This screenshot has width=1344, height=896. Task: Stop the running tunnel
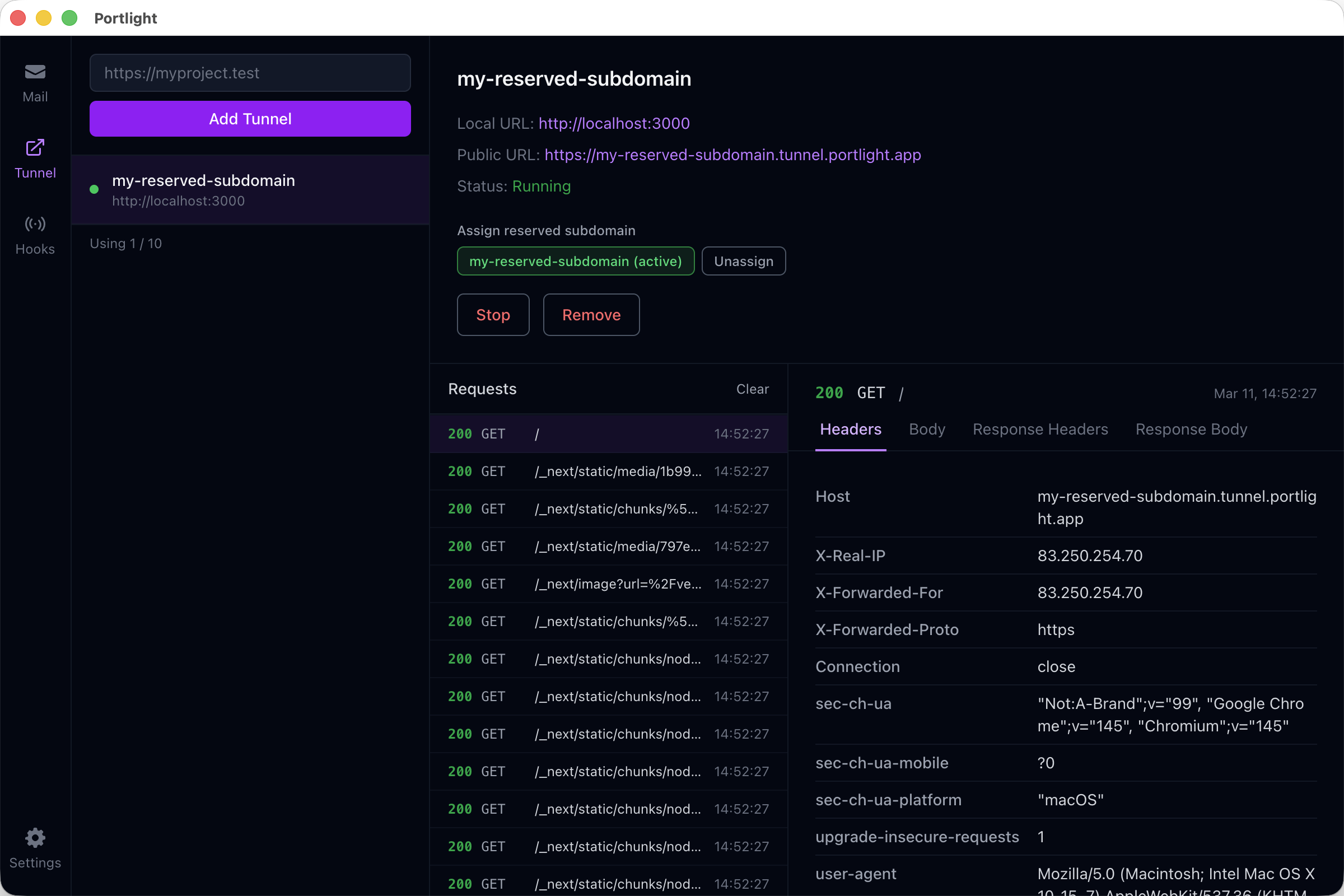coord(493,315)
